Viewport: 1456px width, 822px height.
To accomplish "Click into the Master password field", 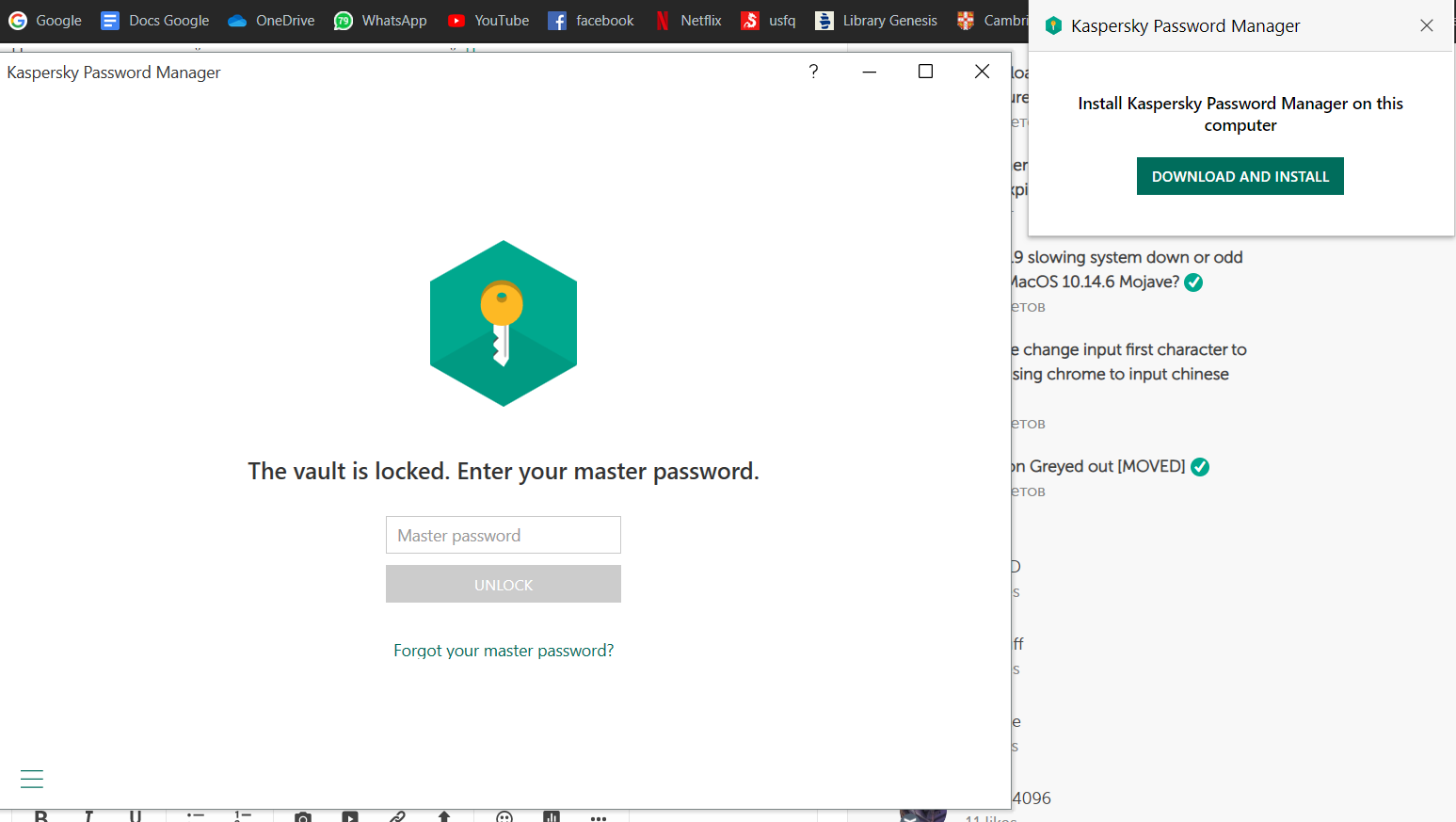I will (504, 535).
